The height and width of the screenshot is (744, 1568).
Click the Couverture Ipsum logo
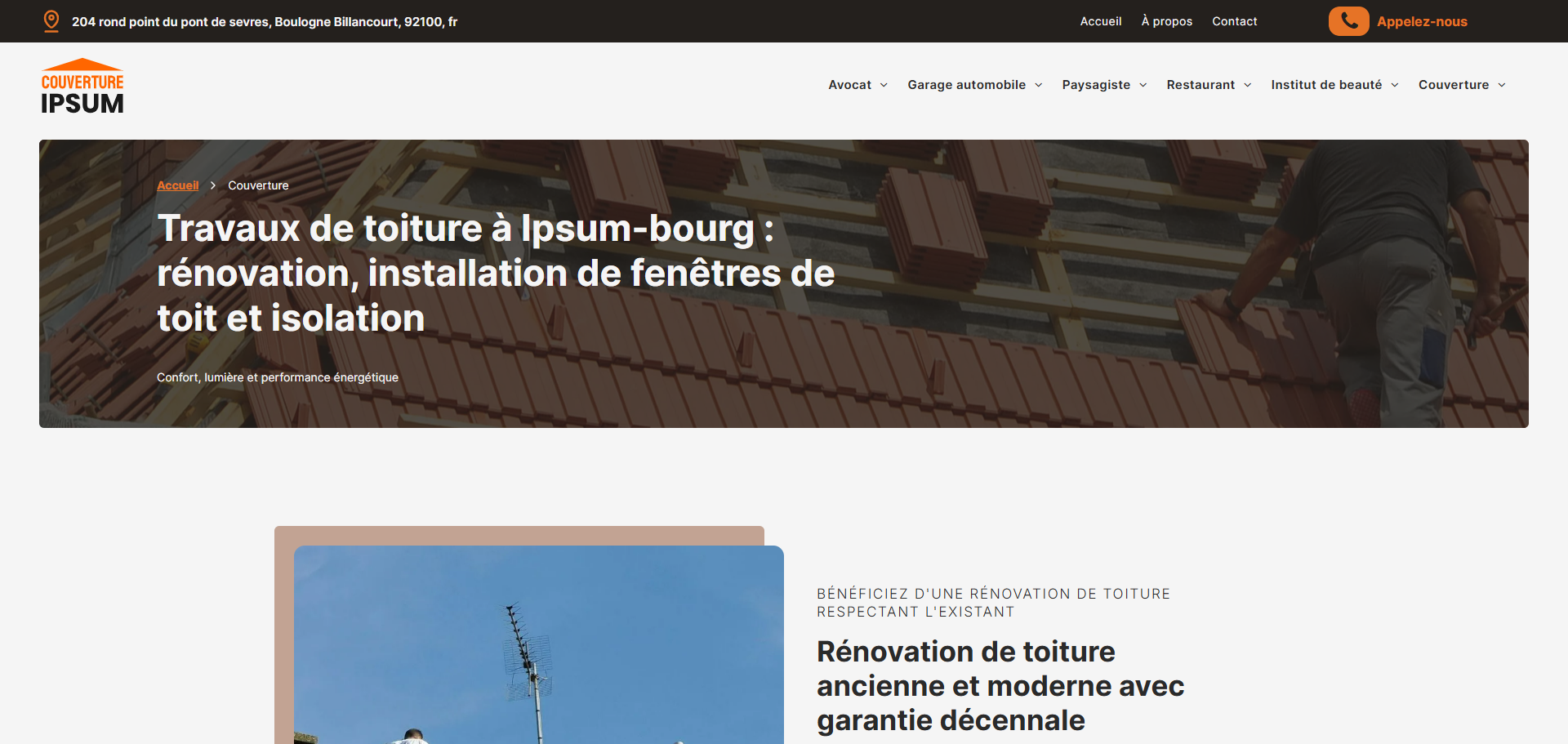[x=82, y=87]
